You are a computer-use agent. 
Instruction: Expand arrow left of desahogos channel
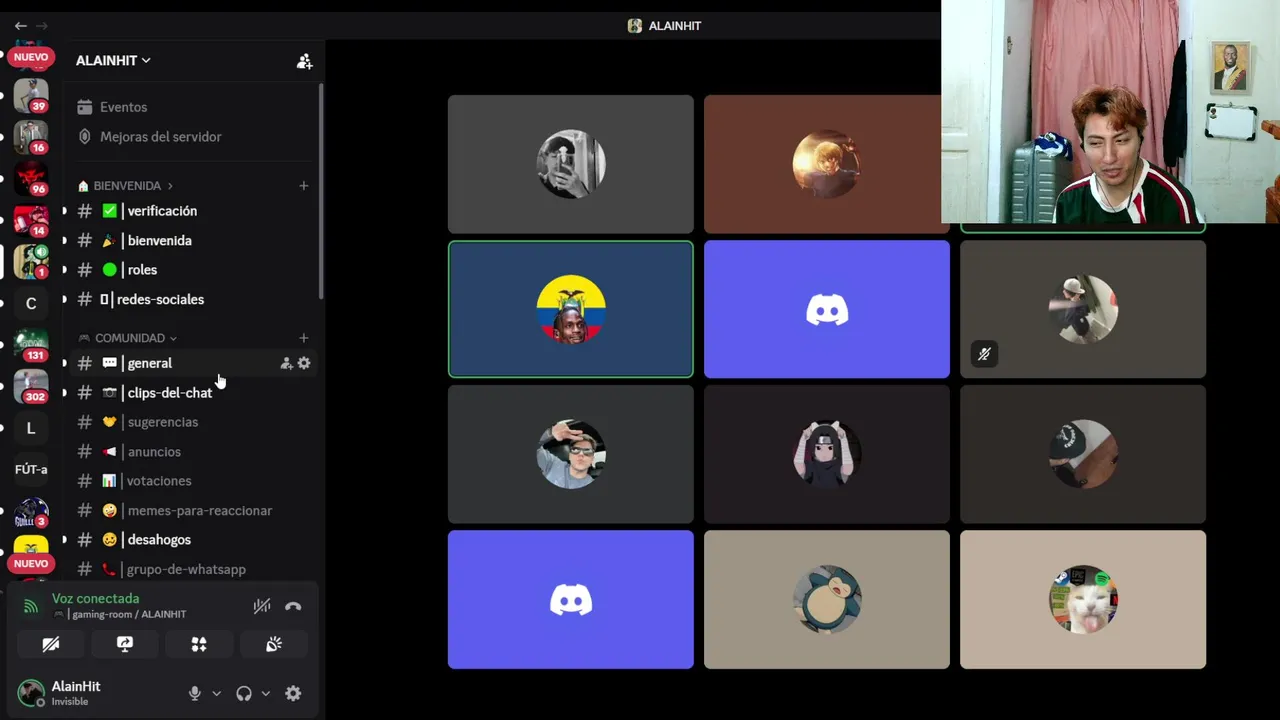[64, 540]
